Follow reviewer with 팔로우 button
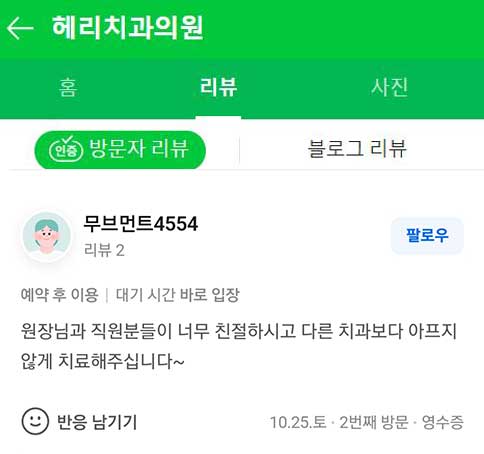The width and height of the screenshot is (484, 454). point(427,236)
